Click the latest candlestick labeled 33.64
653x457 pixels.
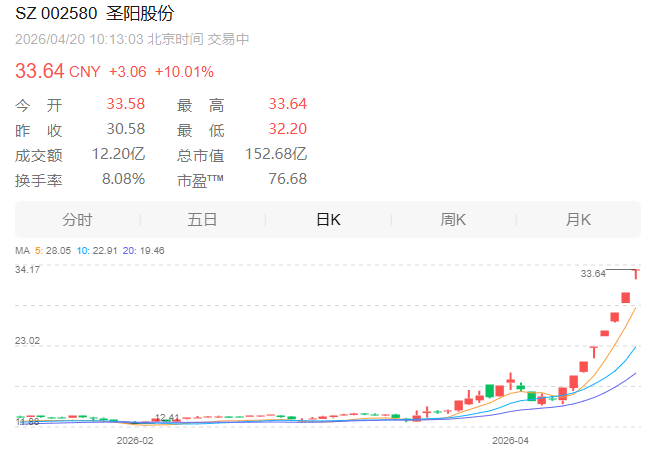coord(636,274)
